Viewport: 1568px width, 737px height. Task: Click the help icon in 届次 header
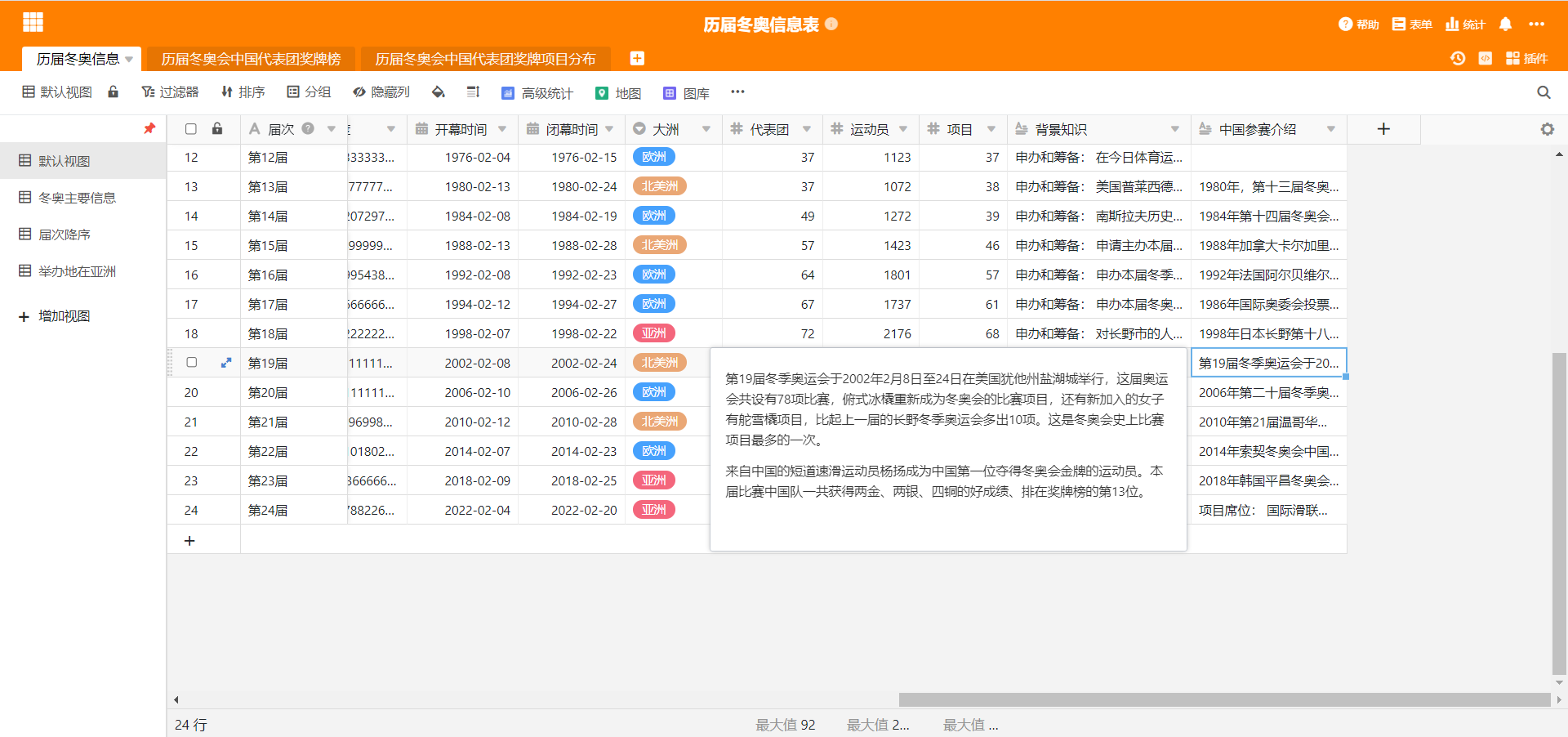308,128
